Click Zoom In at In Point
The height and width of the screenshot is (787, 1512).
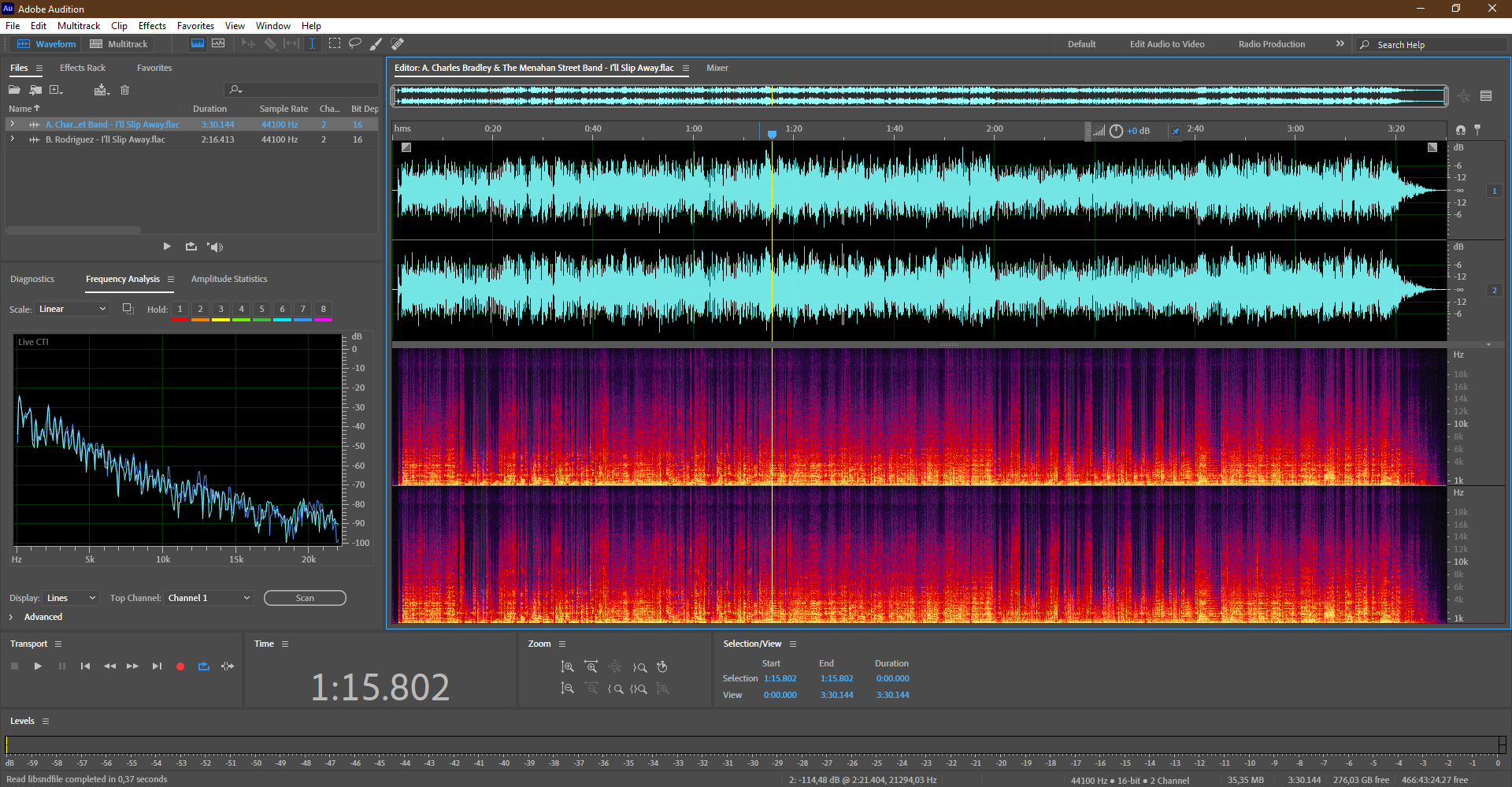click(615, 689)
